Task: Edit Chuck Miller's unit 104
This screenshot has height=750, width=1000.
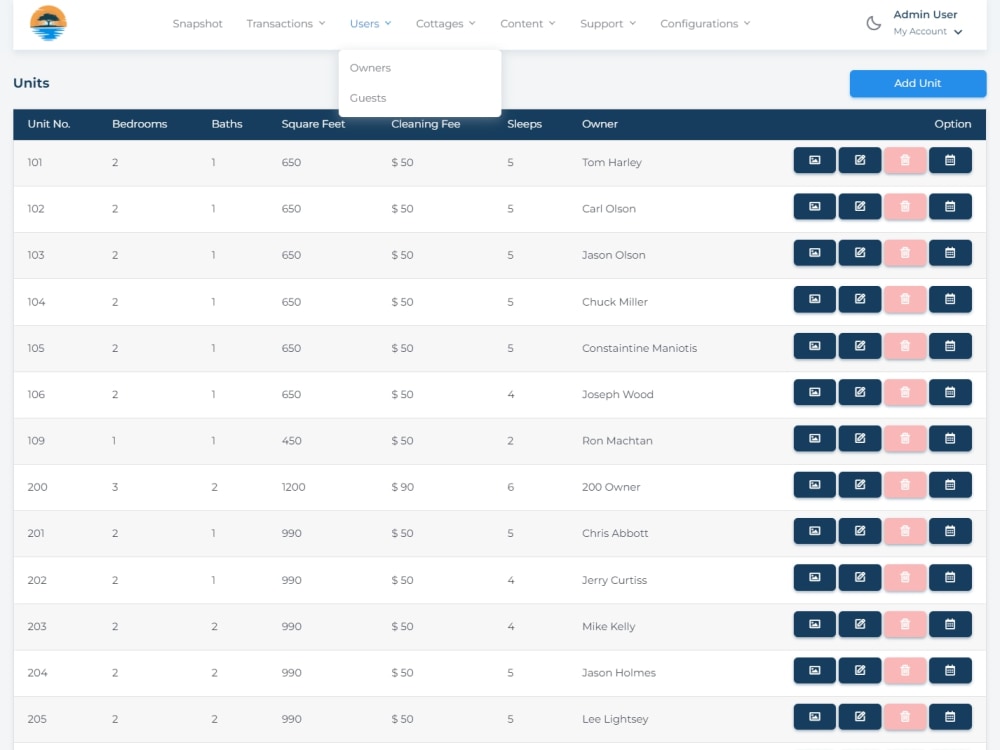Action: [x=860, y=299]
